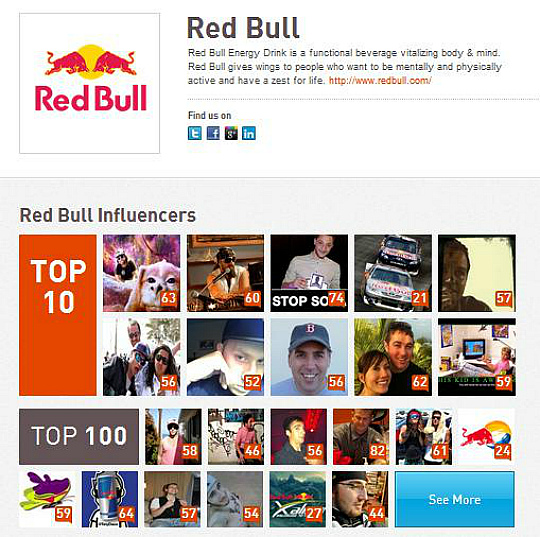This screenshot has height=537, width=540.
Task: Open the TOP 10 influencers tile
Action: click(58, 315)
